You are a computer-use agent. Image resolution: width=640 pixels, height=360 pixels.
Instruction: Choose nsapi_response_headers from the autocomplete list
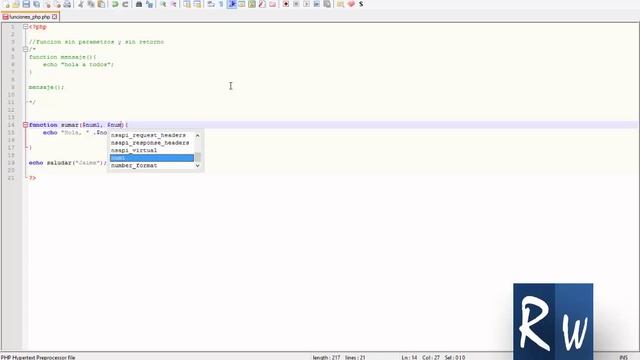151,143
